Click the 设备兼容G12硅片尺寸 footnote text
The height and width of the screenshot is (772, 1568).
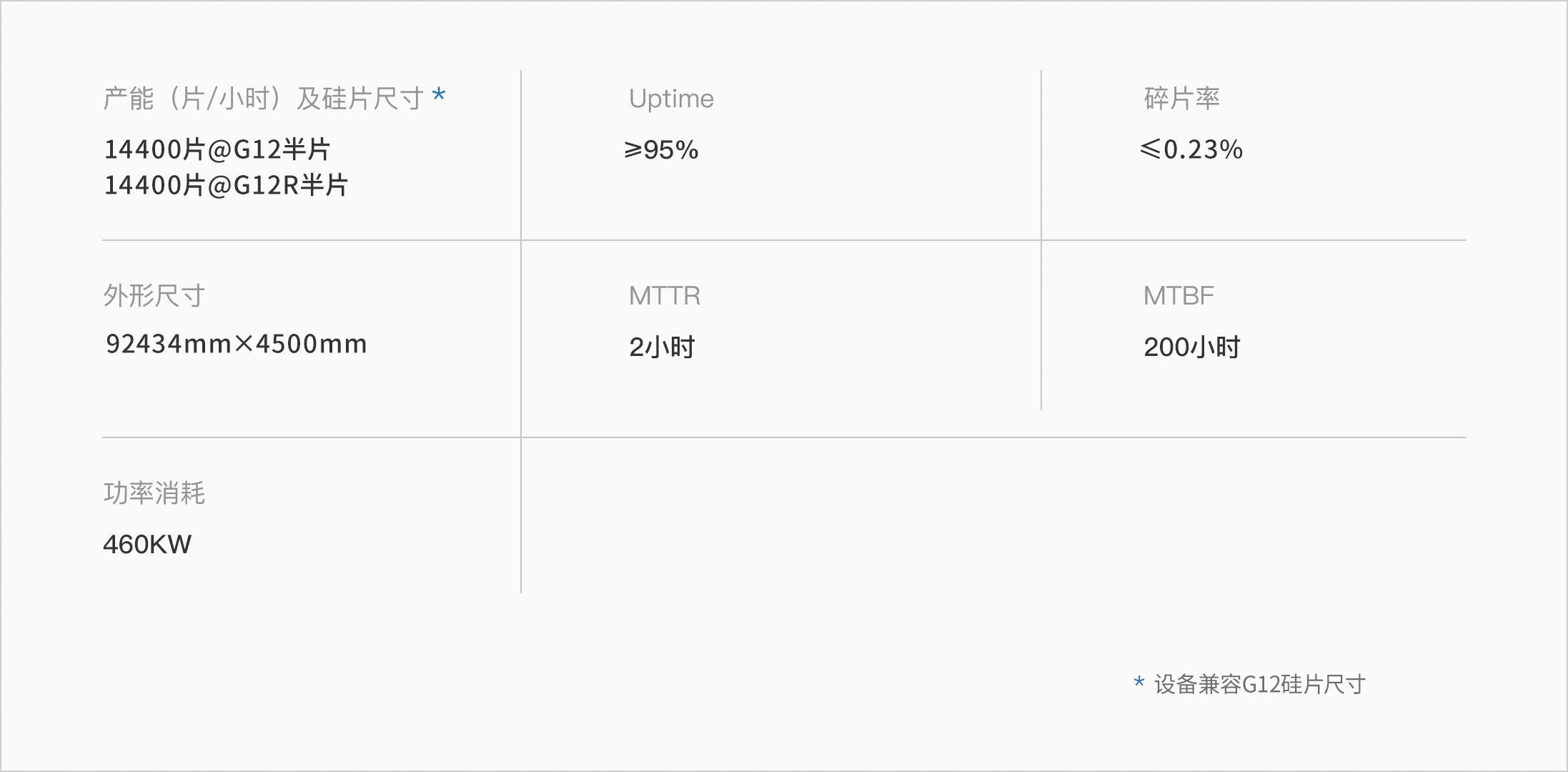click(x=1259, y=685)
